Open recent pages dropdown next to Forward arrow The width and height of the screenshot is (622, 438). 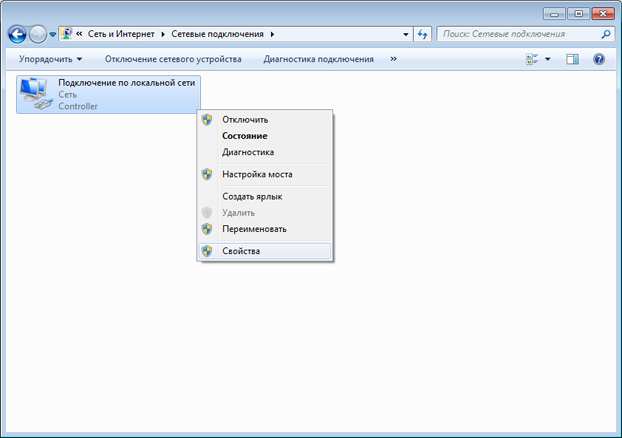point(53,35)
